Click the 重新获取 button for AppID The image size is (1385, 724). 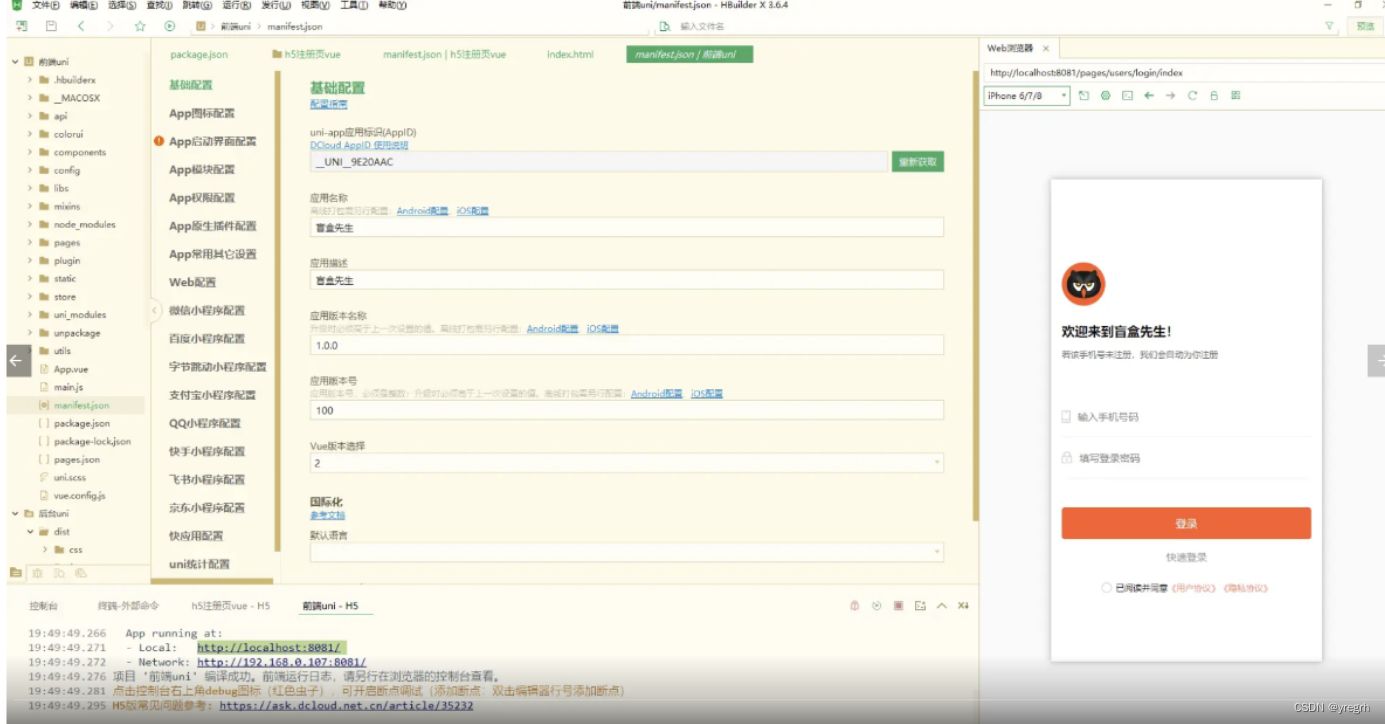point(916,161)
